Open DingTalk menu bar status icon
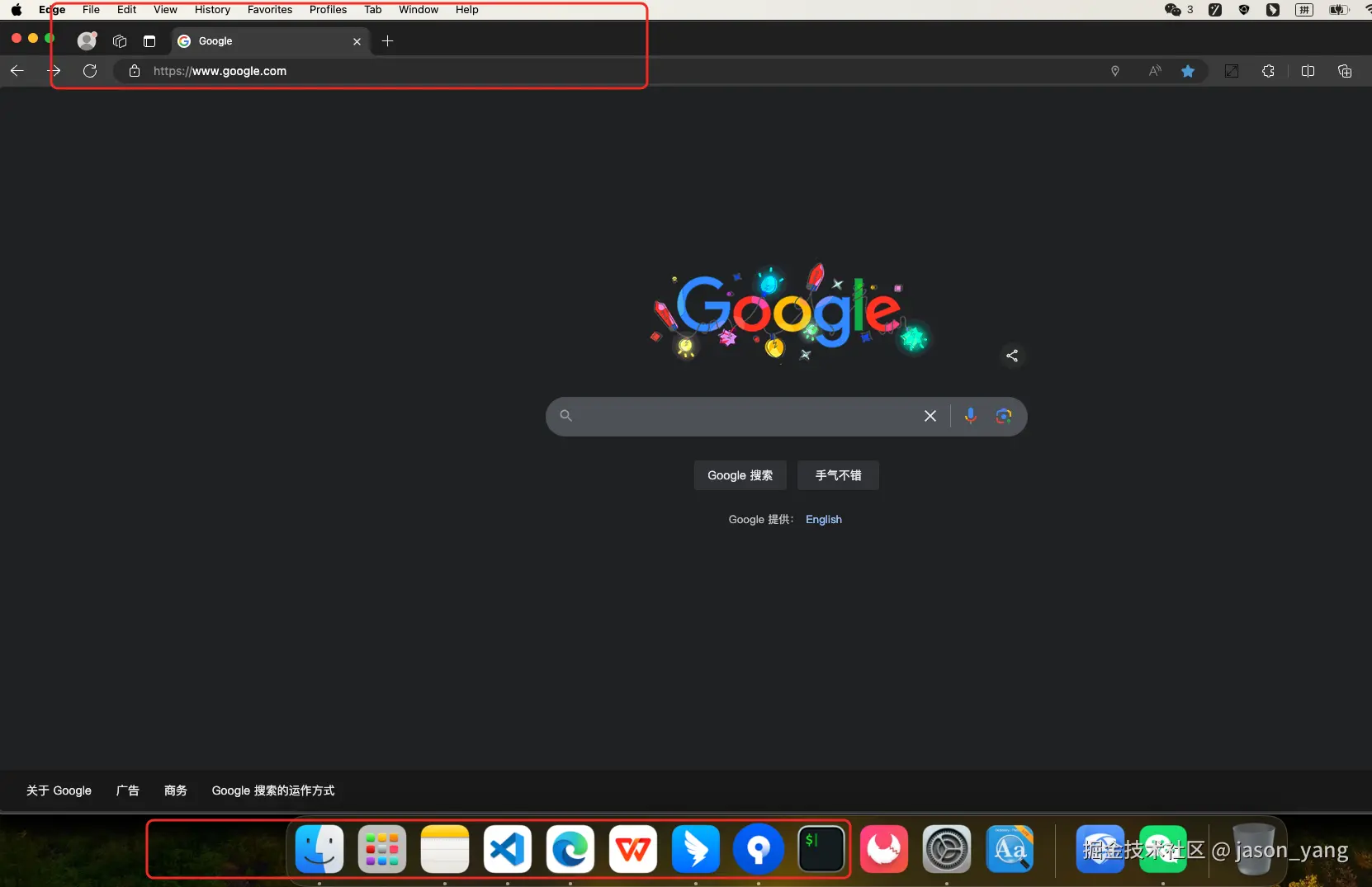The image size is (1372, 887). 1273,10
